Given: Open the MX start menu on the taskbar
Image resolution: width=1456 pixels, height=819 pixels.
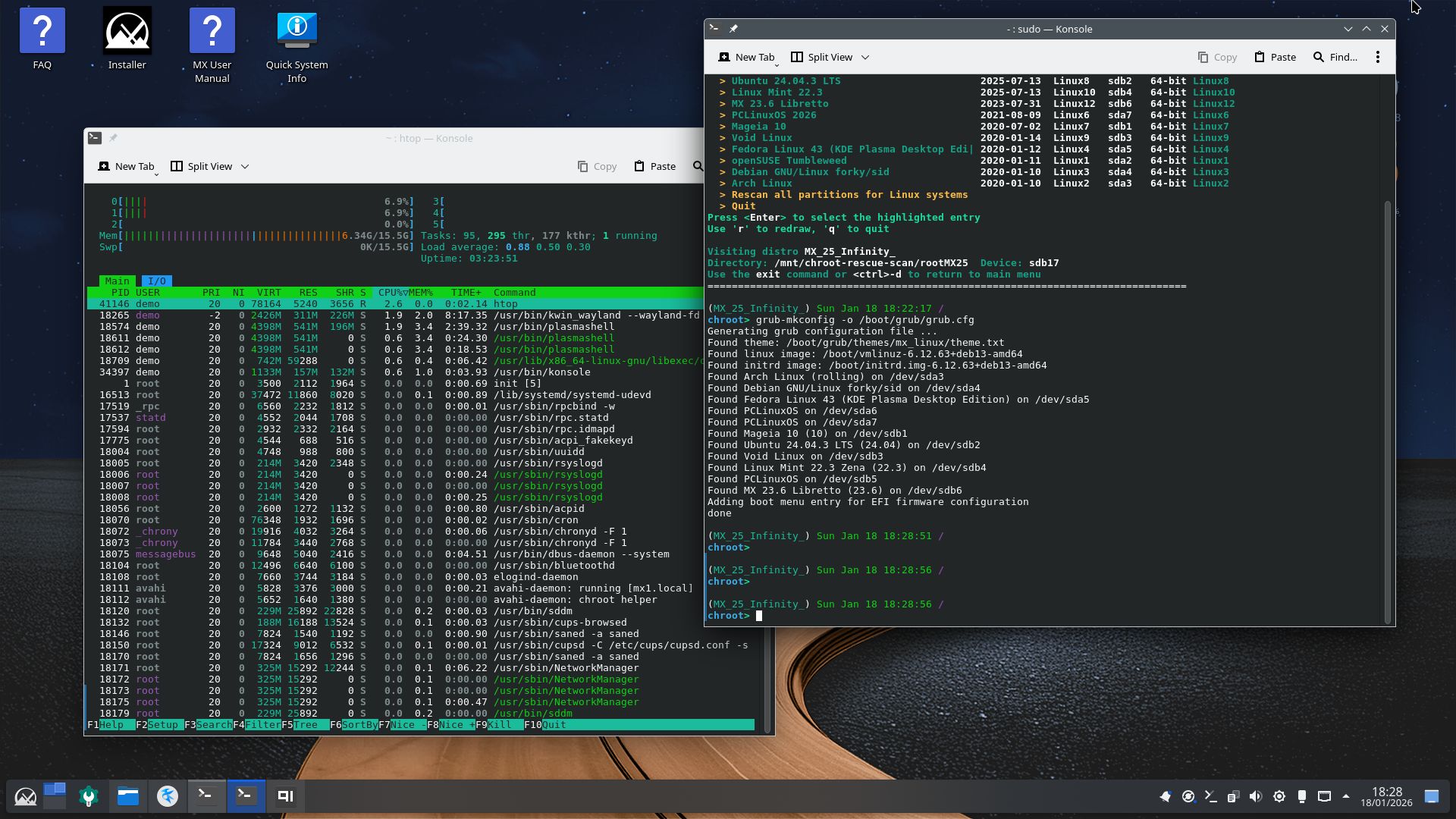Looking at the screenshot, I should (x=25, y=796).
